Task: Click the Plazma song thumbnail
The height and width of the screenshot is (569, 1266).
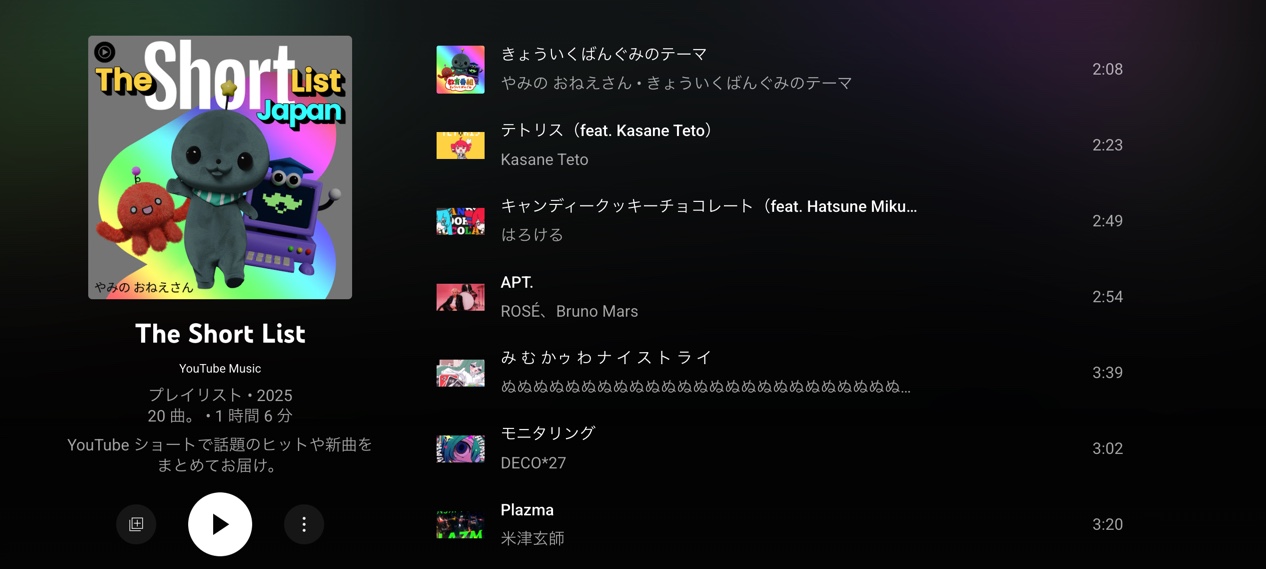Action: coord(460,524)
